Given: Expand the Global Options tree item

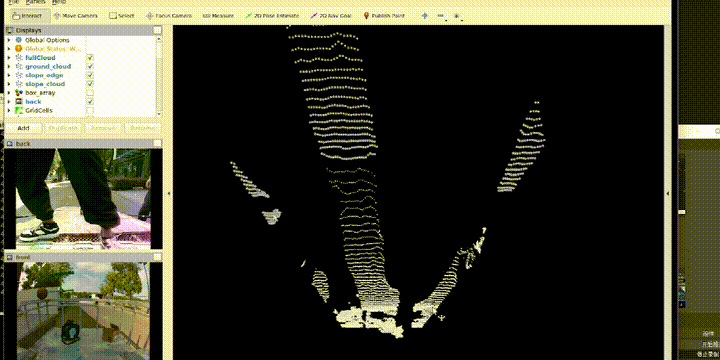Looking at the screenshot, I should point(9,40).
